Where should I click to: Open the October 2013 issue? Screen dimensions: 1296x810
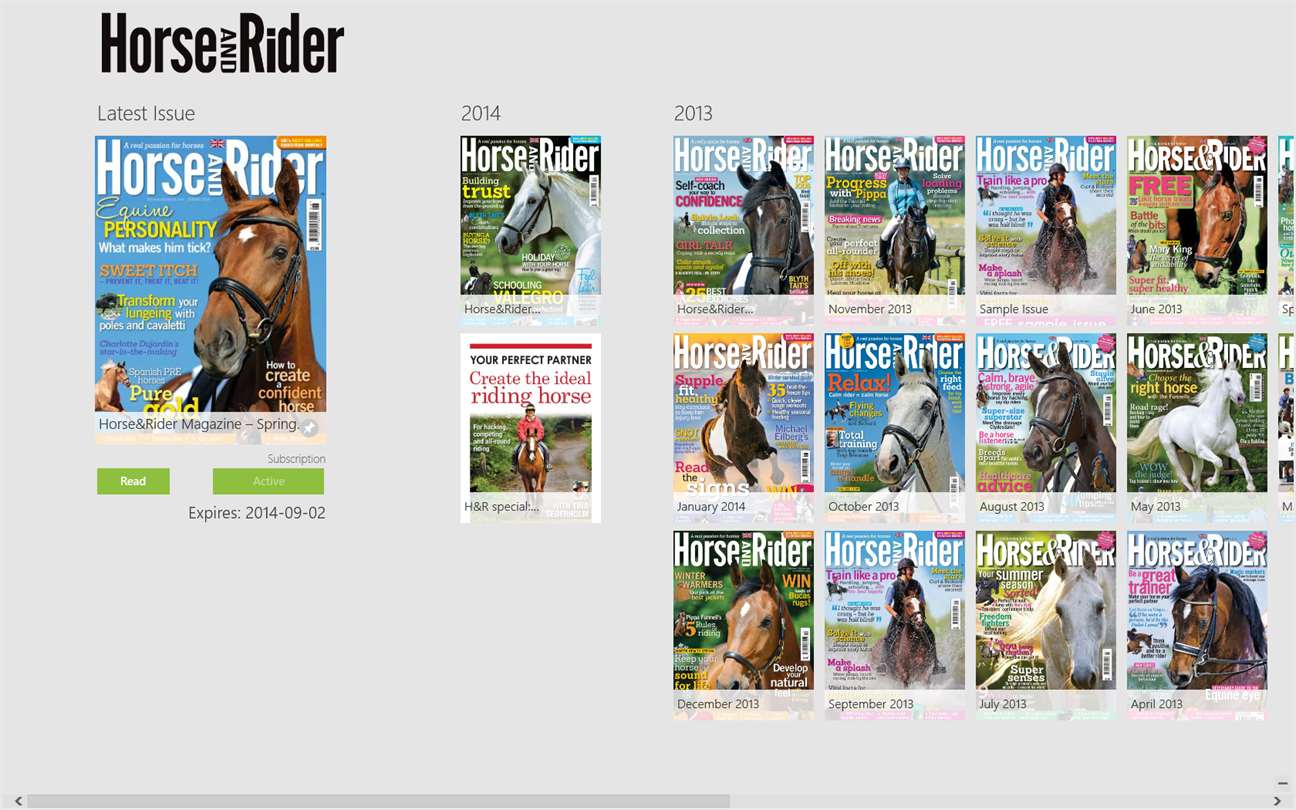894,428
